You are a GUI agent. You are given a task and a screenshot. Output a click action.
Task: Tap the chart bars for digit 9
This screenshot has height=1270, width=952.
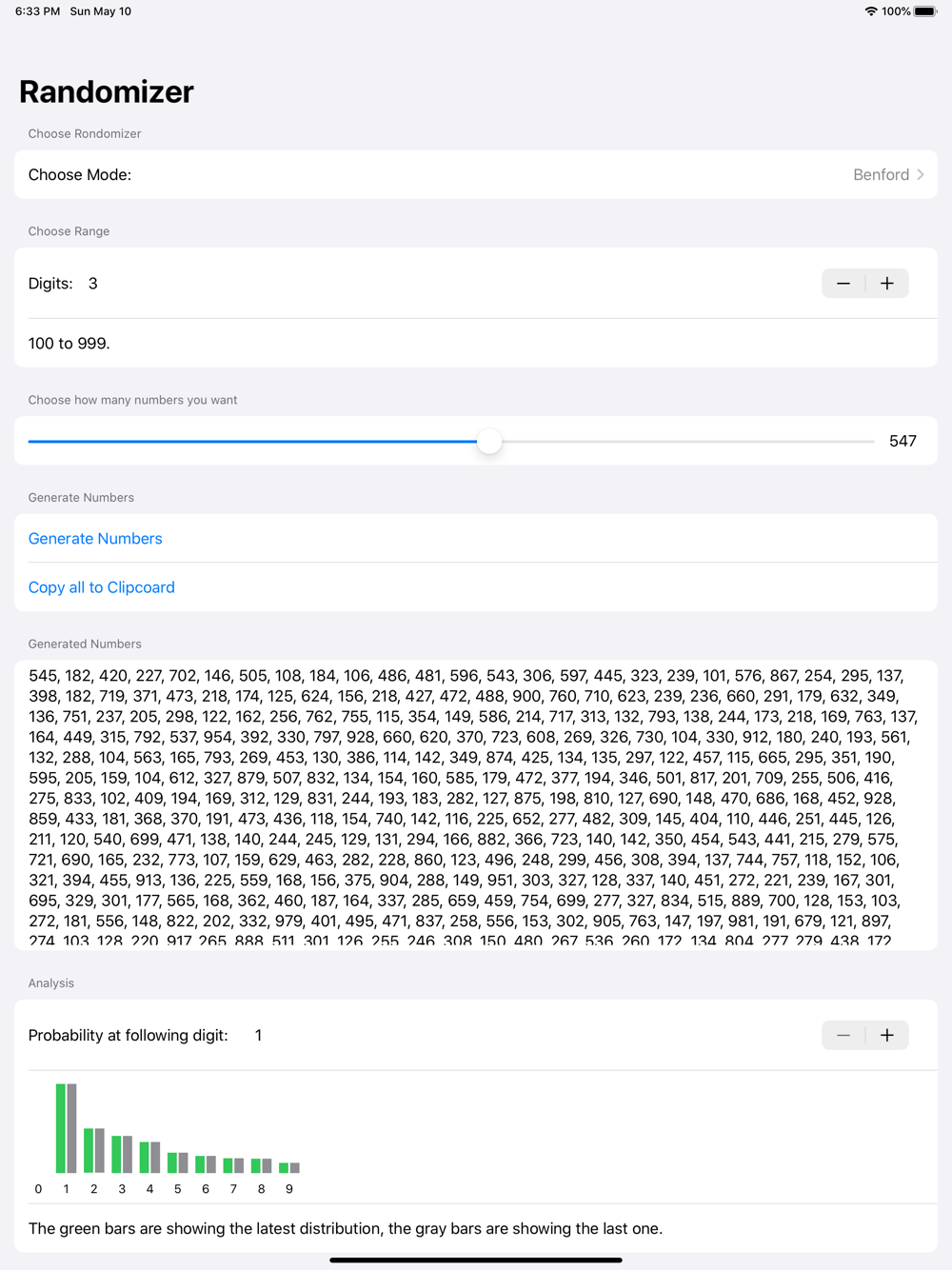coord(289,1167)
